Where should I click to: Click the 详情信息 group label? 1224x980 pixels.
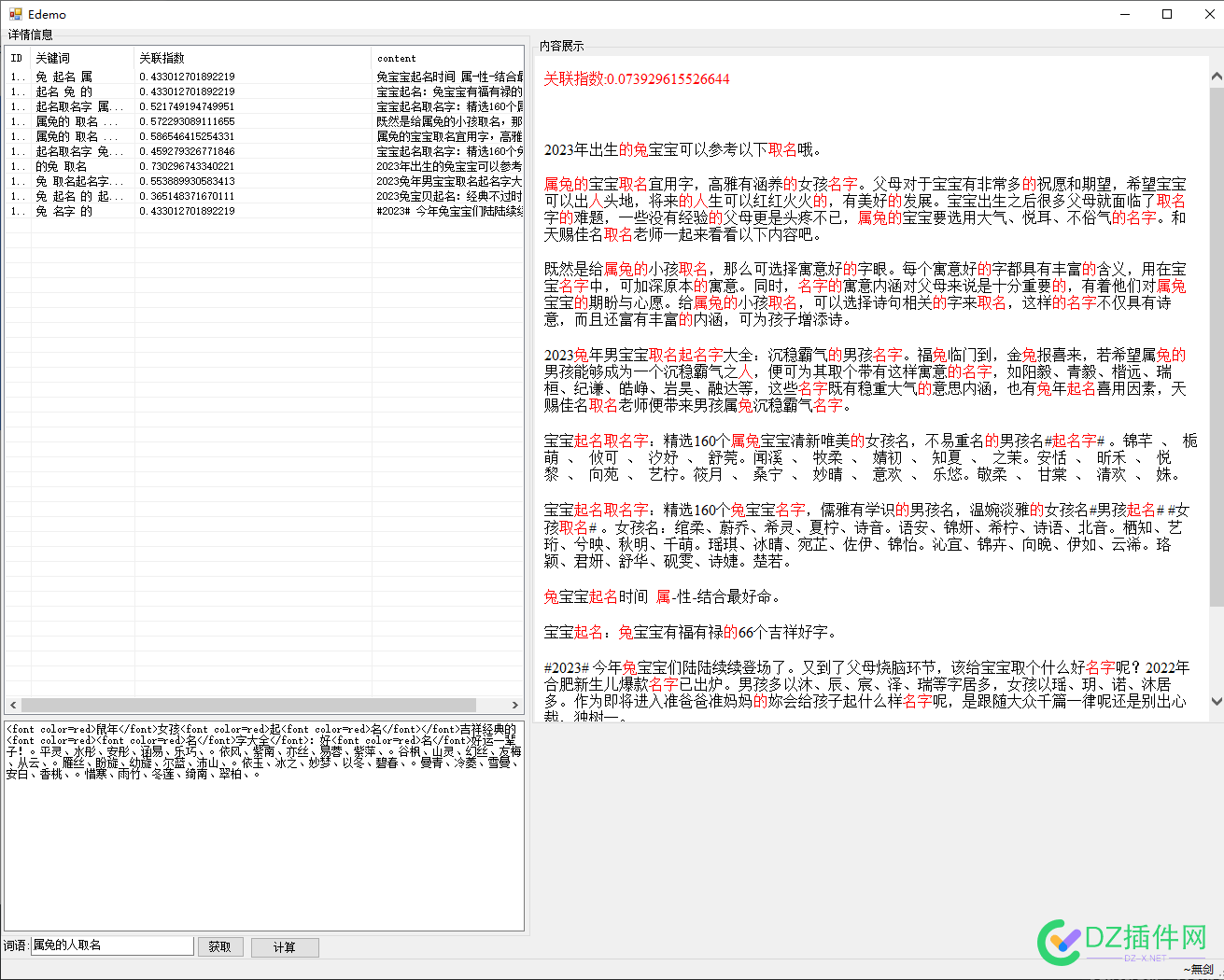click(x=31, y=35)
